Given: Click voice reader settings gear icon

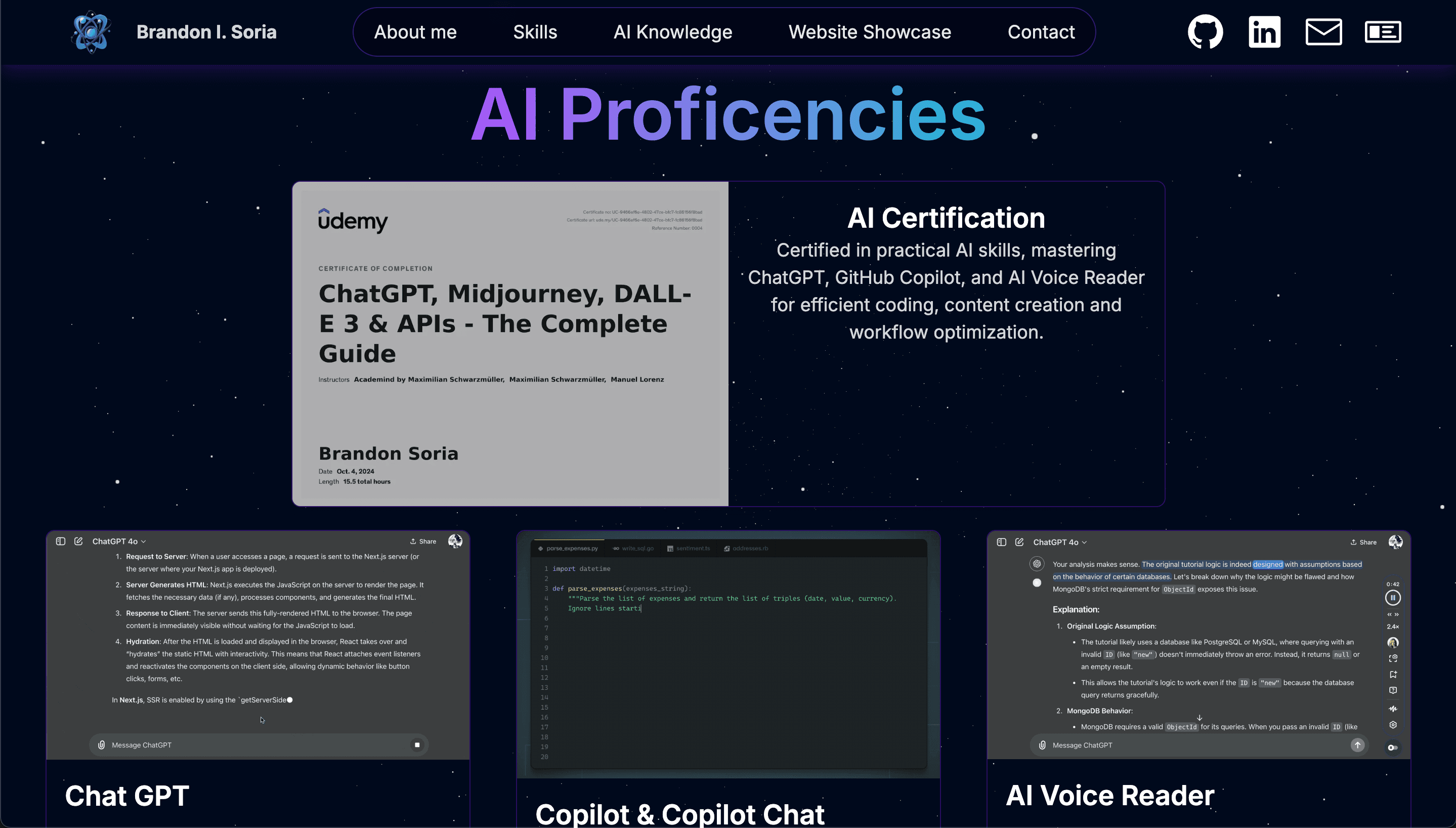Looking at the screenshot, I should [x=1393, y=725].
